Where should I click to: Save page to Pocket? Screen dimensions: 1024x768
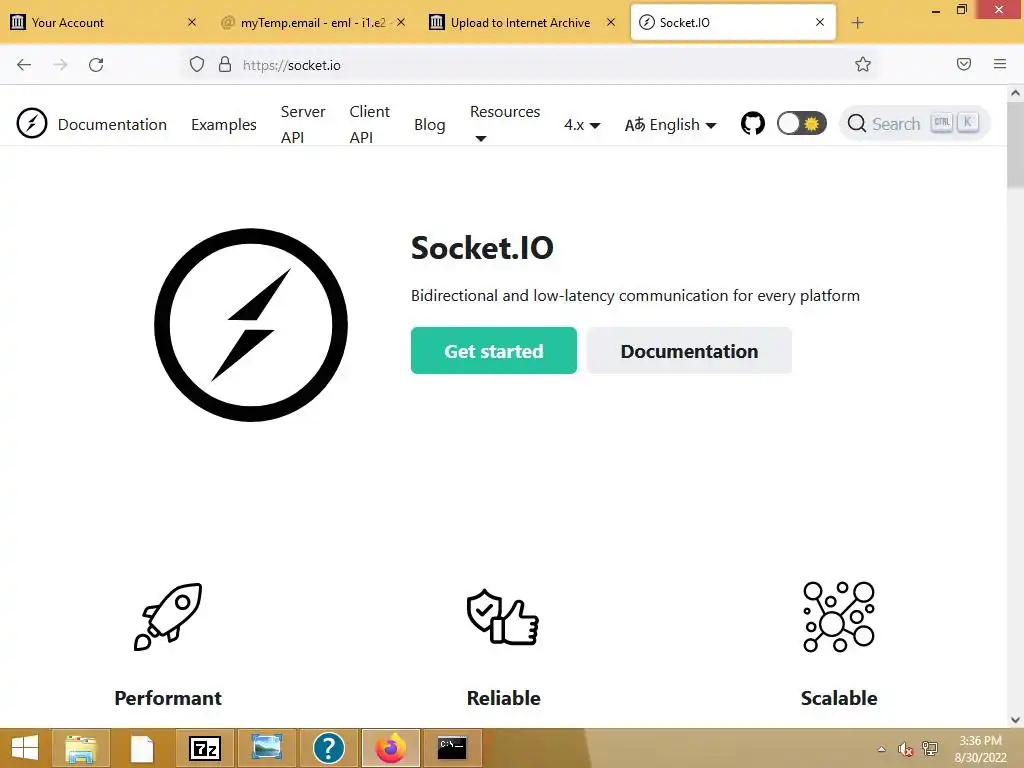tap(963, 64)
